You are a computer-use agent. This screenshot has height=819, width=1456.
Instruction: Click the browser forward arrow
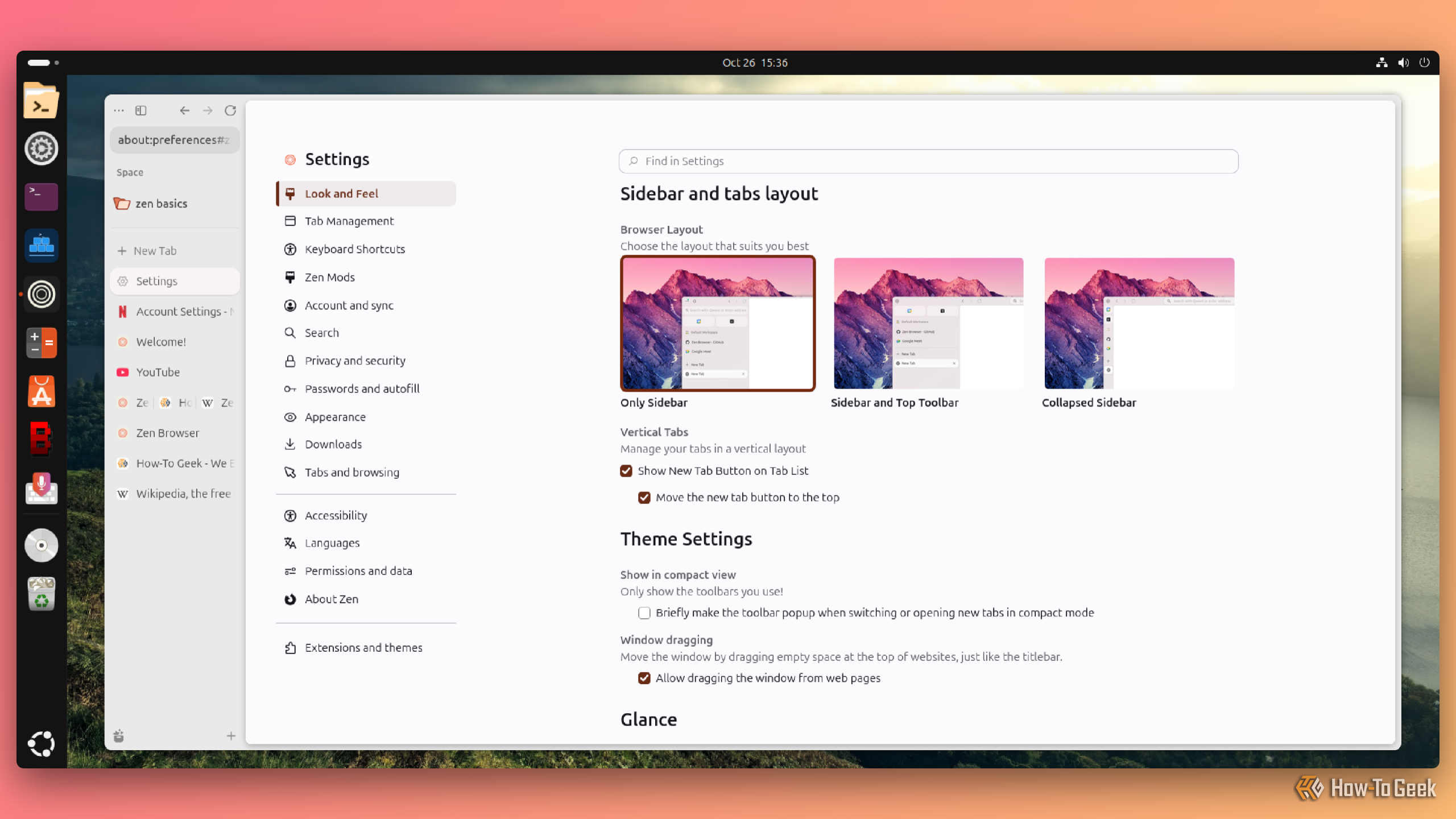click(x=208, y=110)
